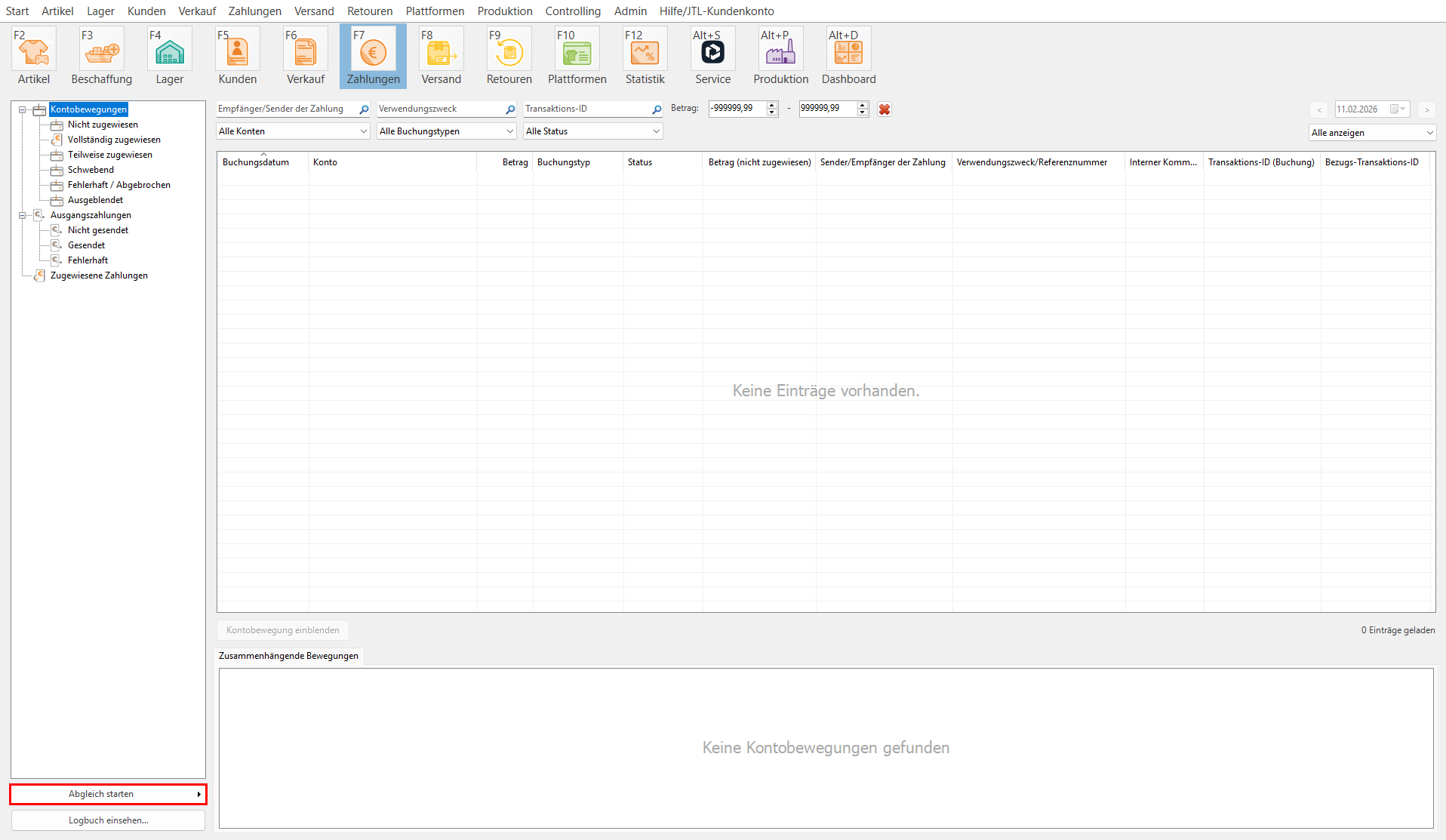Open the Artikel module icon

(34, 51)
